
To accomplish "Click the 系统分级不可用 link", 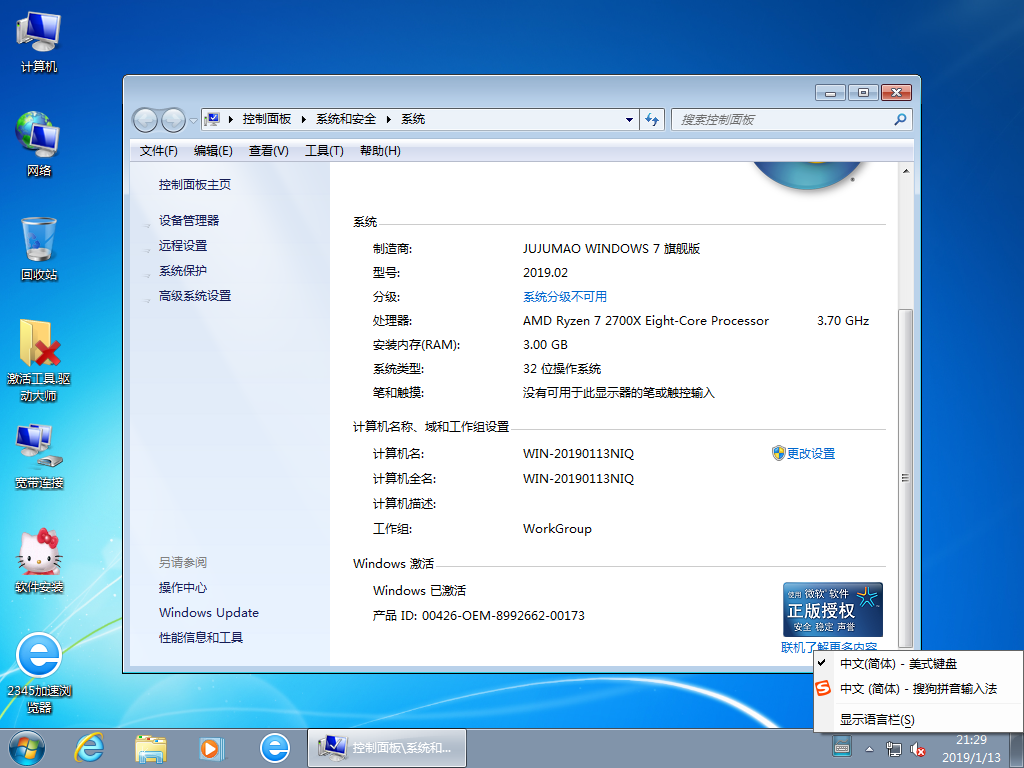I will click(x=565, y=296).
